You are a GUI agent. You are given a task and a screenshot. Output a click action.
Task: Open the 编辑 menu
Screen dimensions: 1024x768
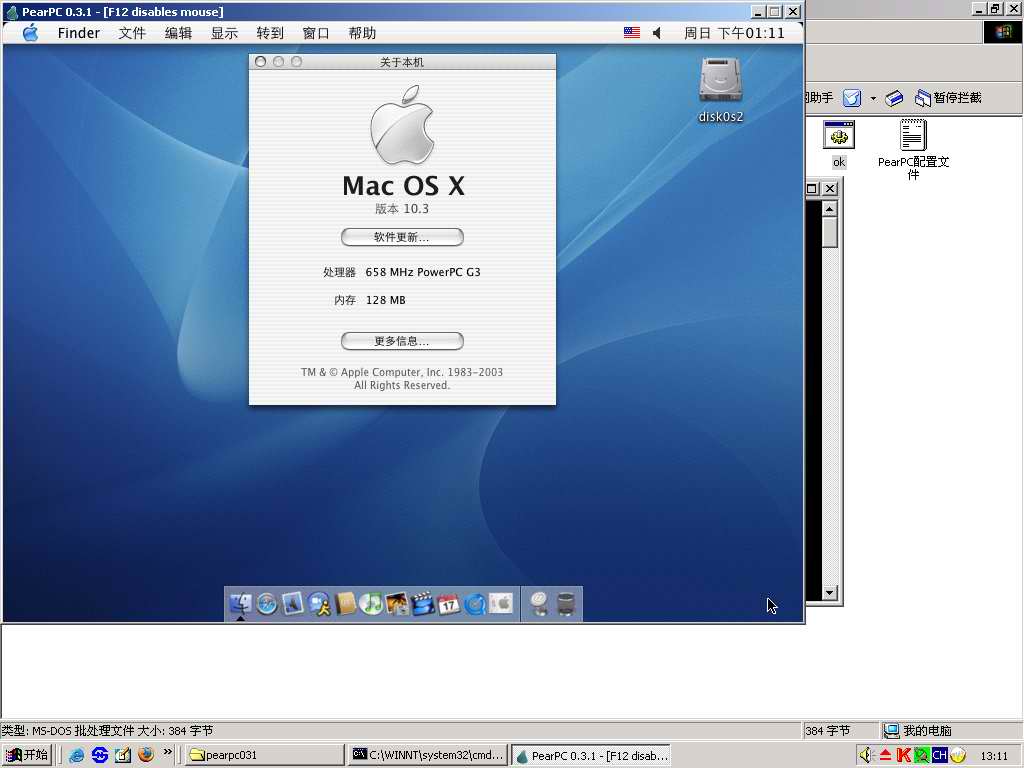(x=178, y=33)
